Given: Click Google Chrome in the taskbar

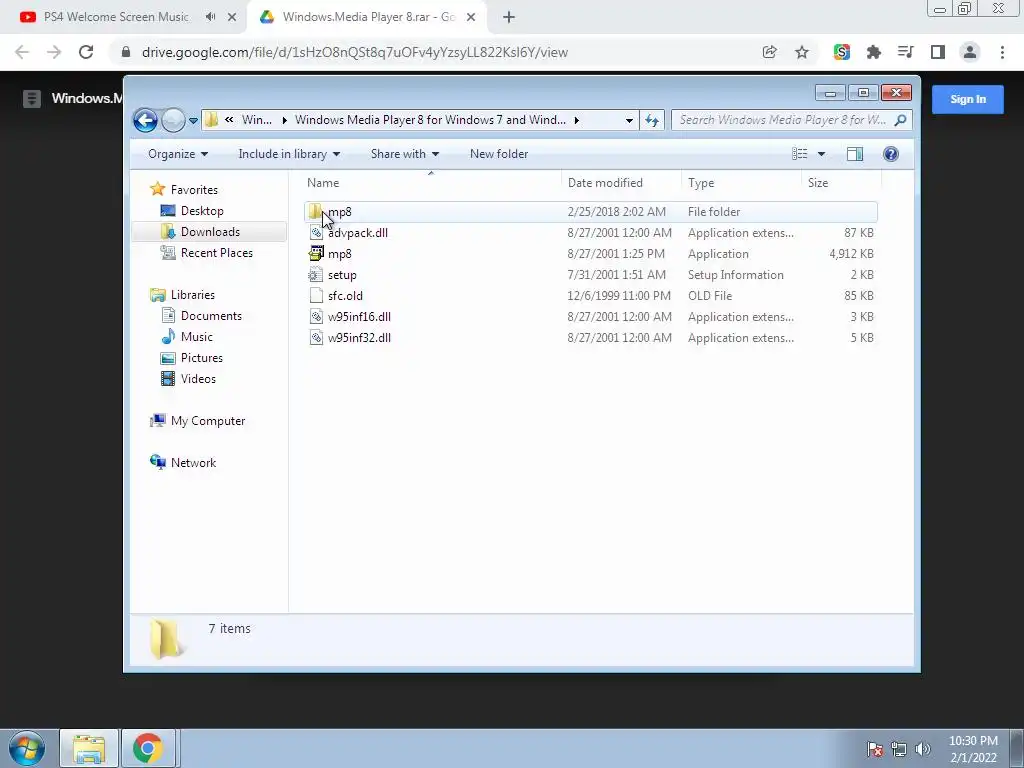Looking at the screenshot, I should (x=148, y=748).
